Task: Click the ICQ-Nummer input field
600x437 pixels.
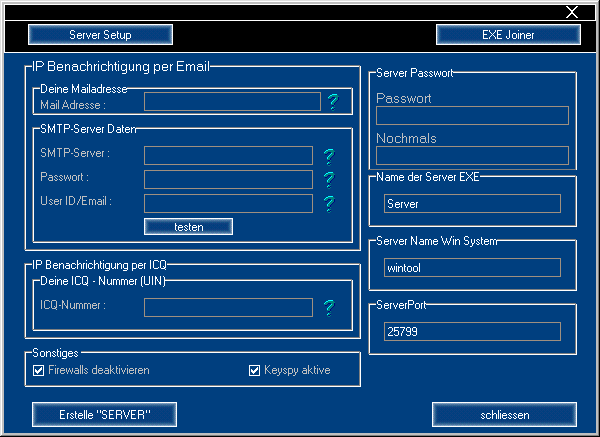Action: (x=228, y=307)
